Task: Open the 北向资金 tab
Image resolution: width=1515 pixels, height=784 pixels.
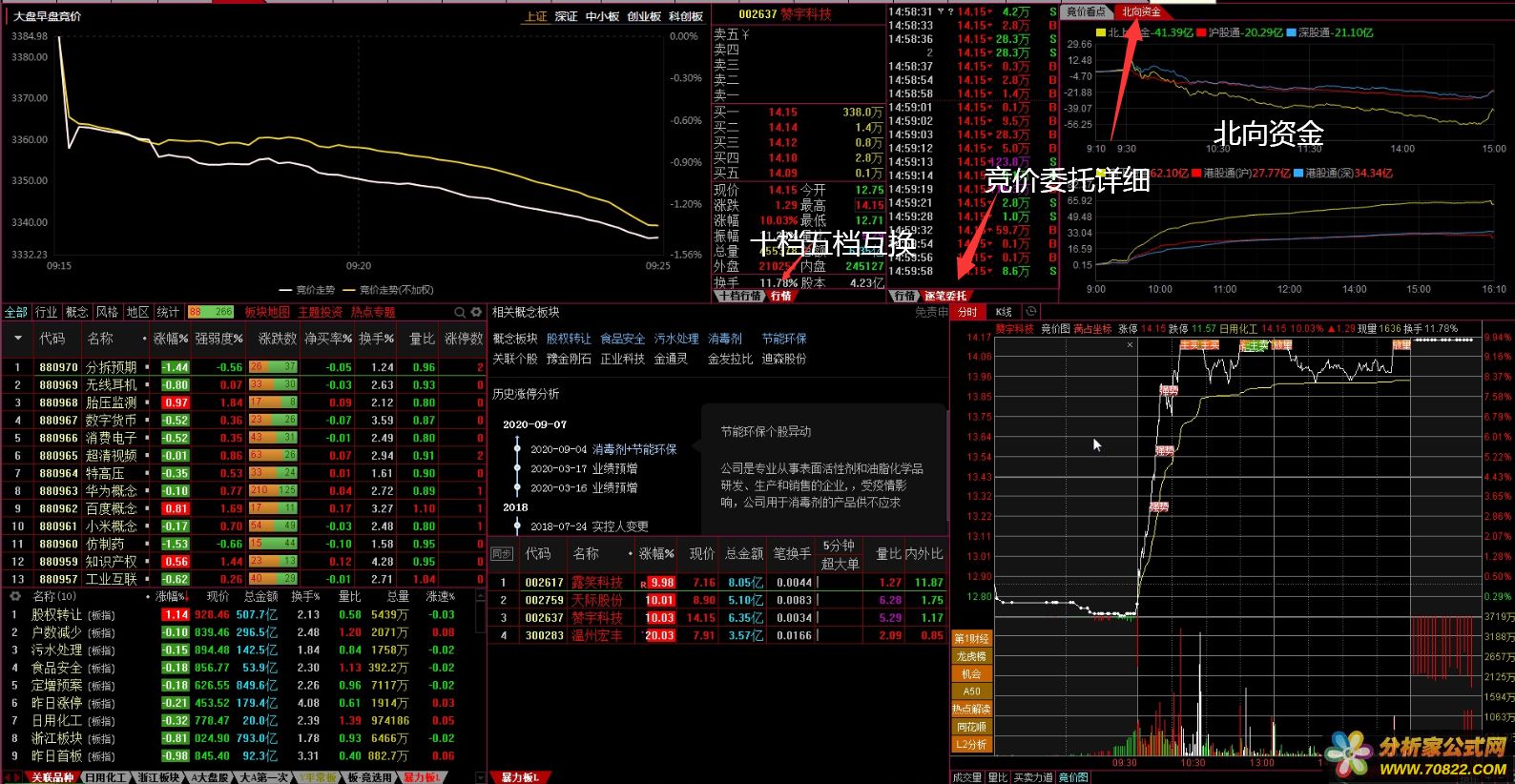Action: click(1141, 11)
